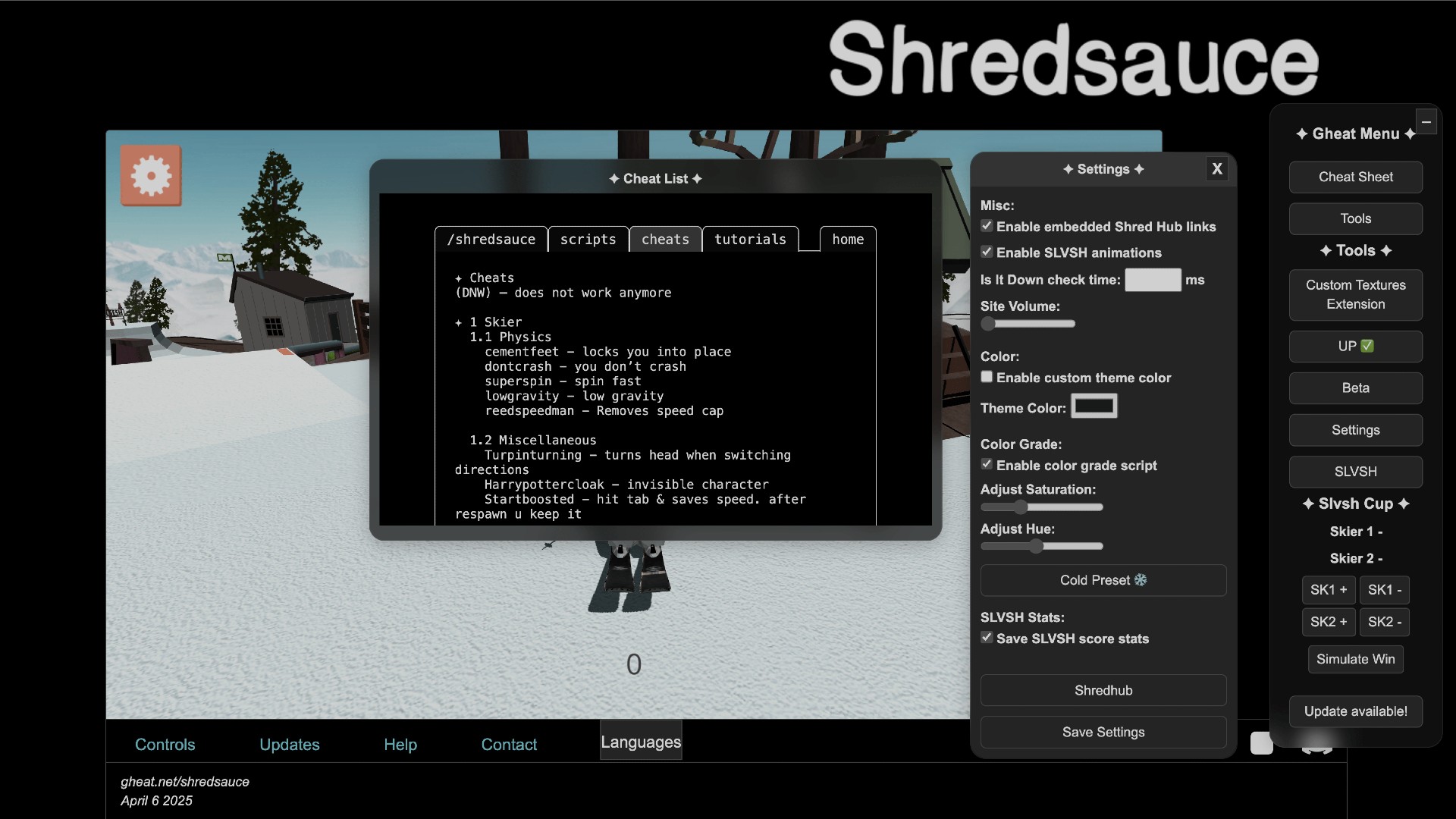Toggle Enable color grade script checkbox
Screen dimensions: 1456x819
987,464
